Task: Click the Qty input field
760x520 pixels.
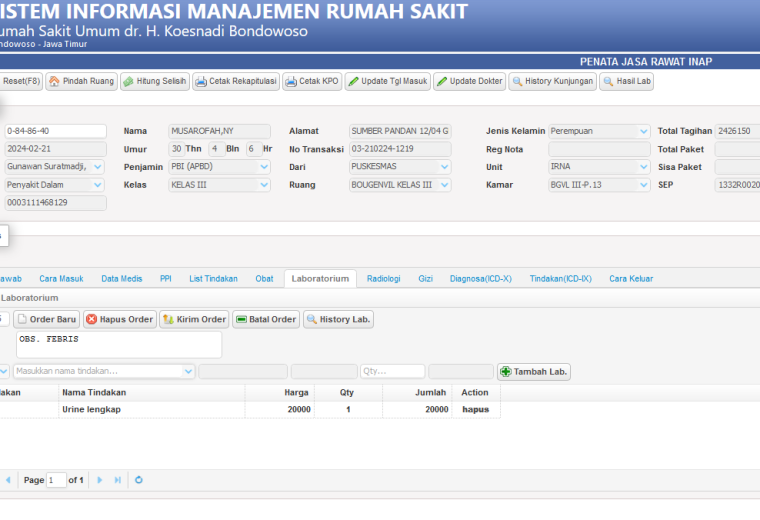Action: (x=393, y=371)
